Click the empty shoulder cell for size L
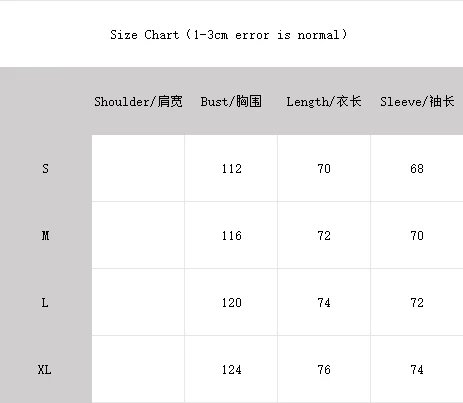The image size is (463, 403). pos(138,302)
